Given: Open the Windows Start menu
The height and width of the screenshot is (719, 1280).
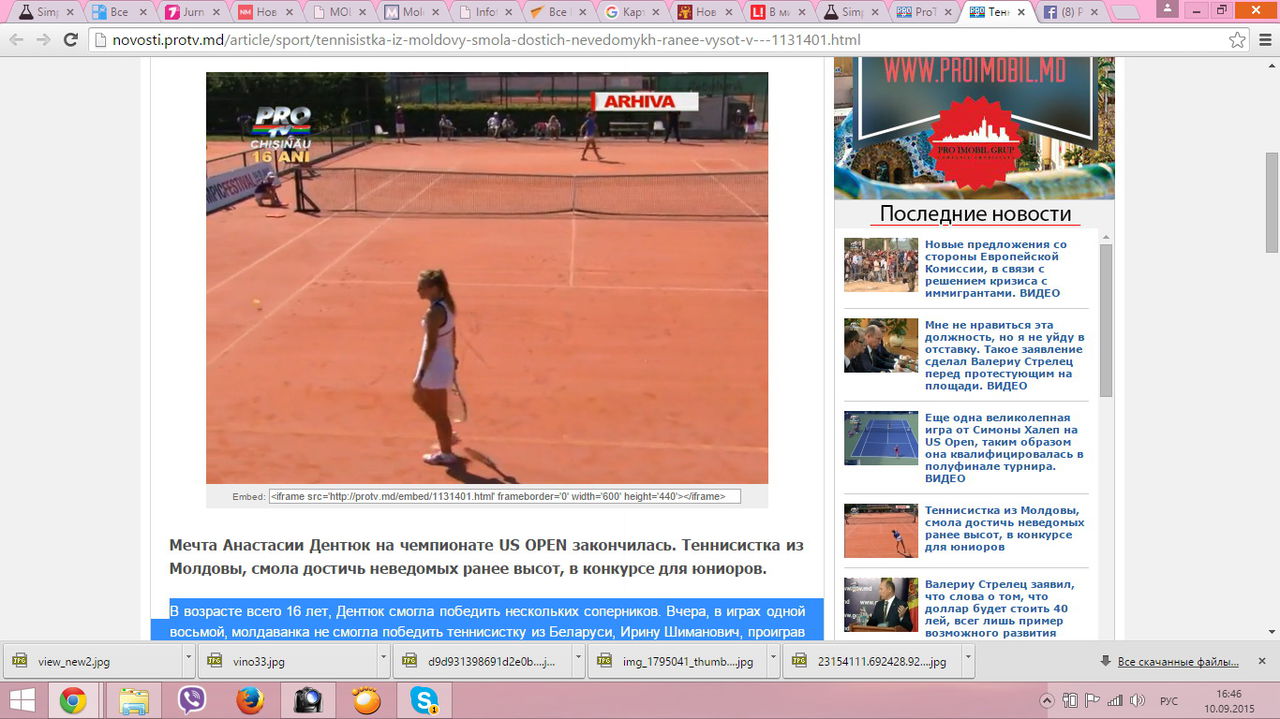Looking at the screenshot, I should point(22,701).
